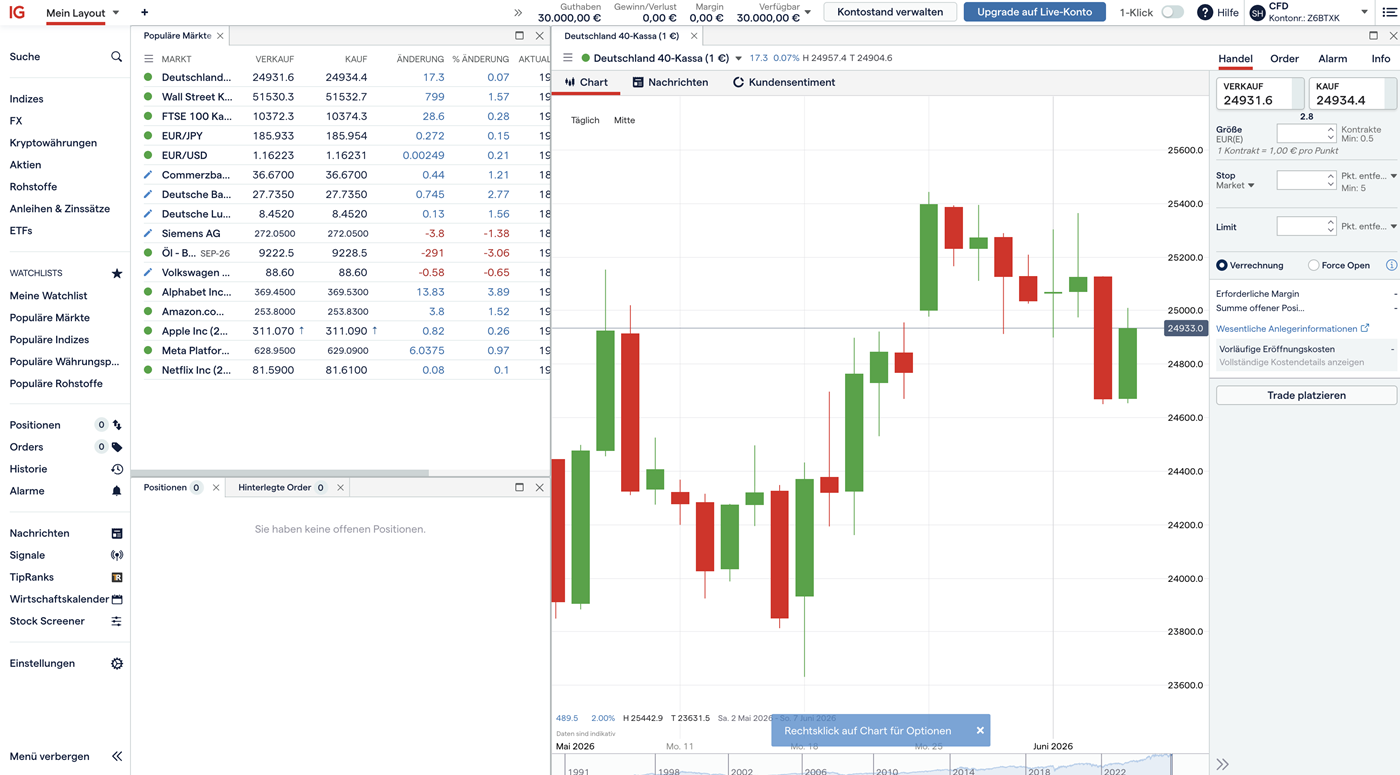Click the KAUF 24934.4 price button
This screenshot has width=1400, height=775.
[x=1352, y=94]
